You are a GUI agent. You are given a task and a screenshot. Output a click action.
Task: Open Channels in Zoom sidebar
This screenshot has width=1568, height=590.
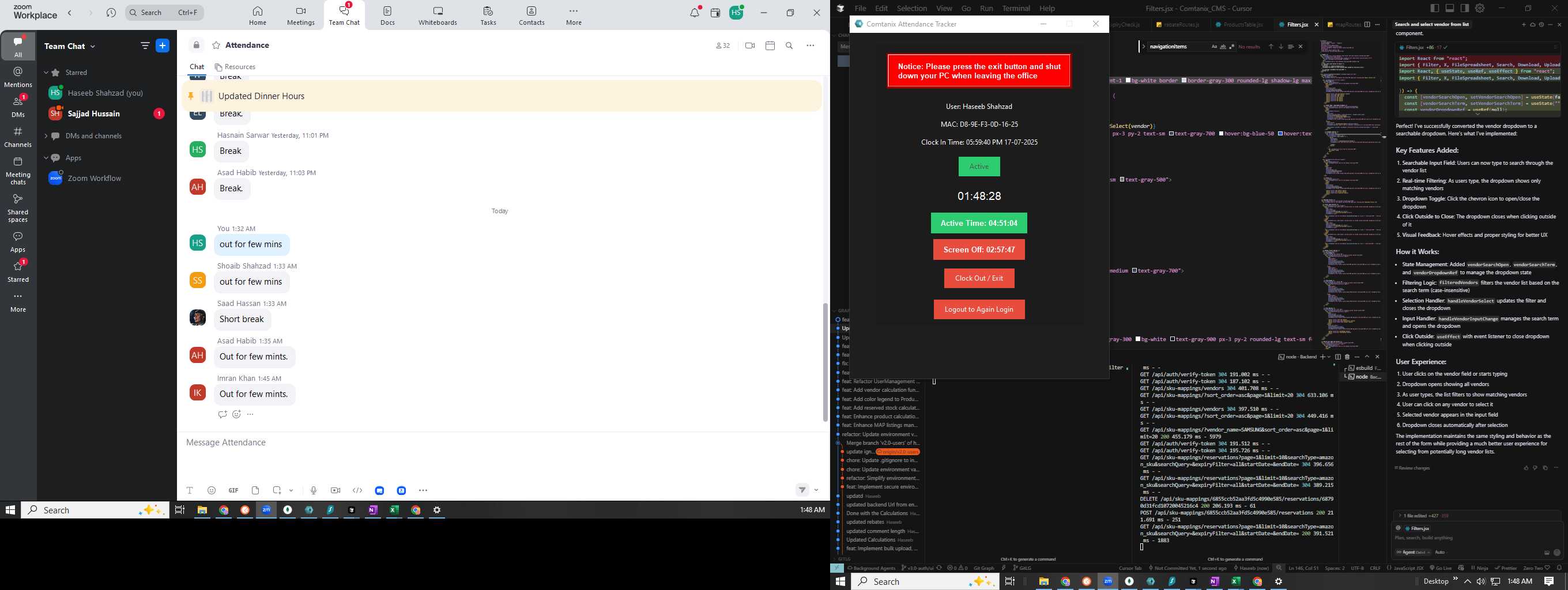click(x=18, y=137)
